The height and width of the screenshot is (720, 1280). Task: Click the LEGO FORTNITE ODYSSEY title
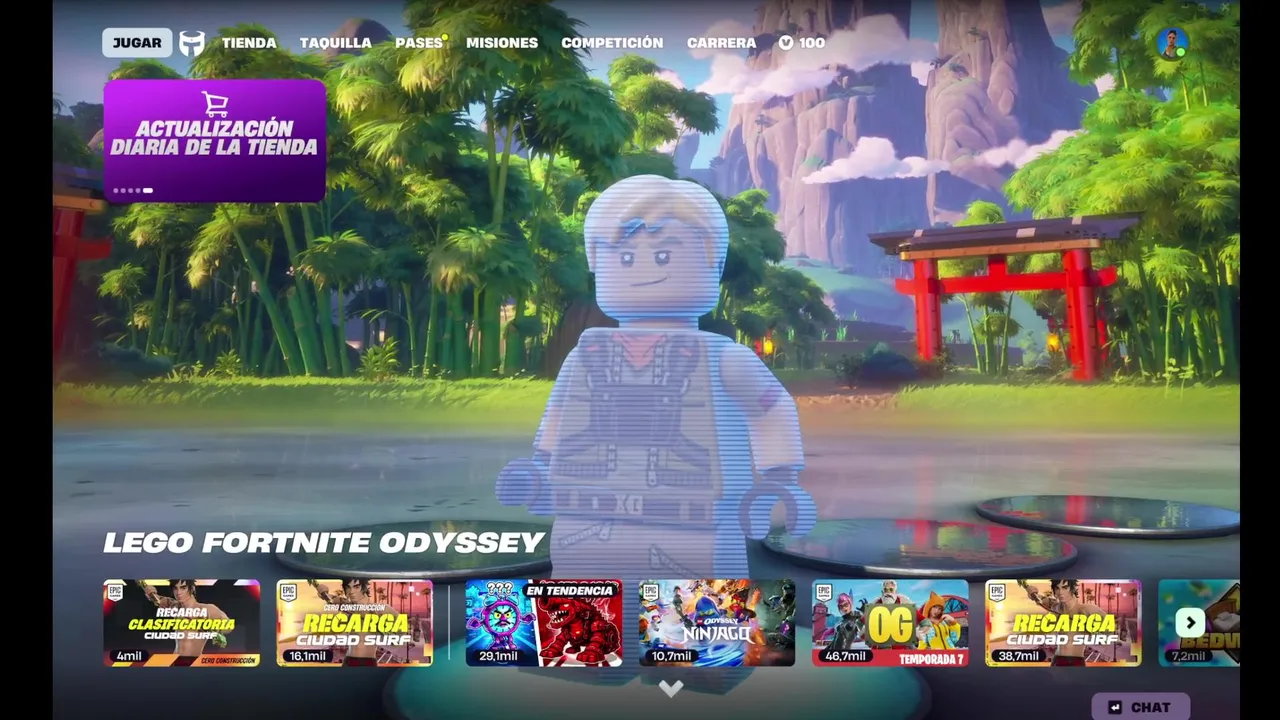(x=324, y=543)
